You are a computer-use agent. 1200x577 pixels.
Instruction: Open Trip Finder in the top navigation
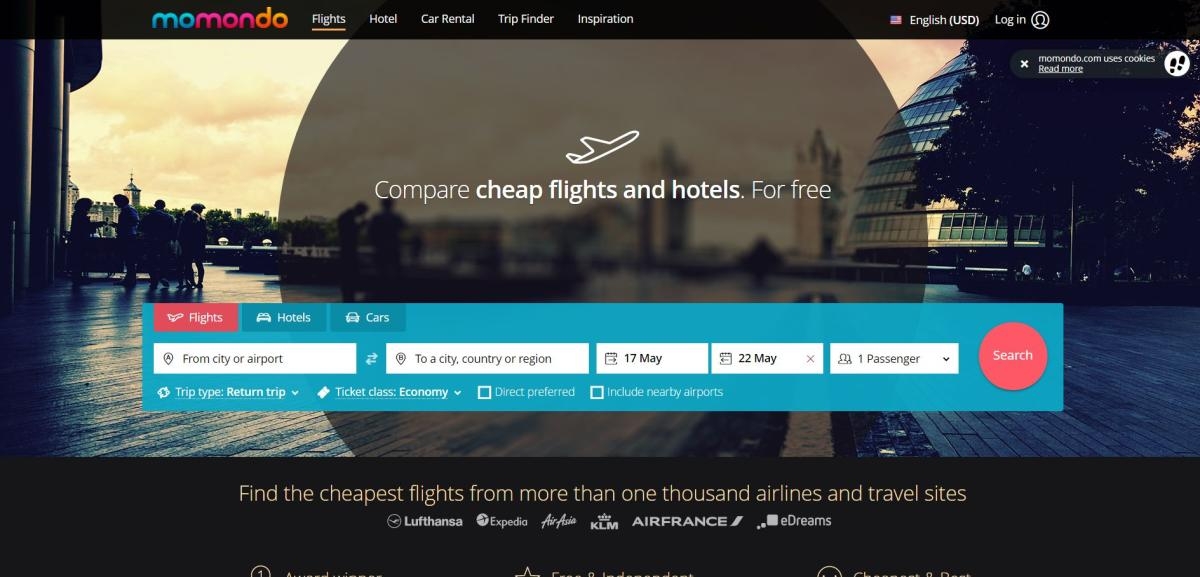coord(526,19)
